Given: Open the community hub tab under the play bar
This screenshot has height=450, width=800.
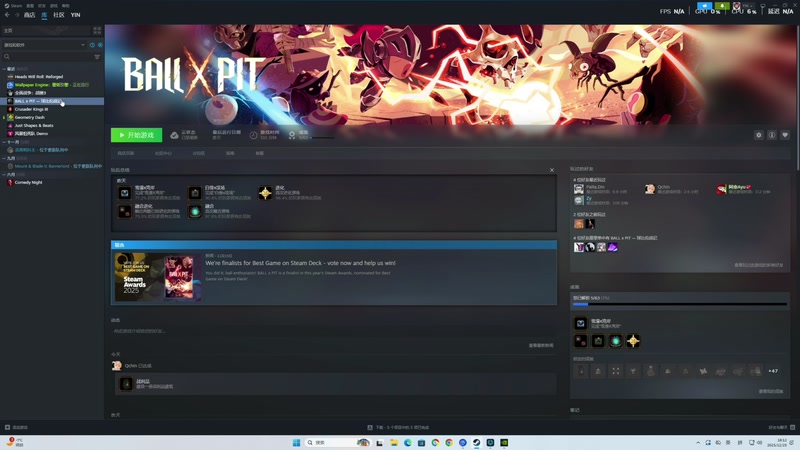Looking at the screenshot, I should 163,153.
